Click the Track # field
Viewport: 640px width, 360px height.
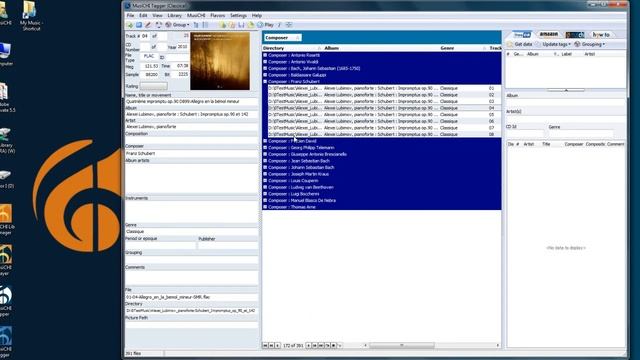(145, 36)
